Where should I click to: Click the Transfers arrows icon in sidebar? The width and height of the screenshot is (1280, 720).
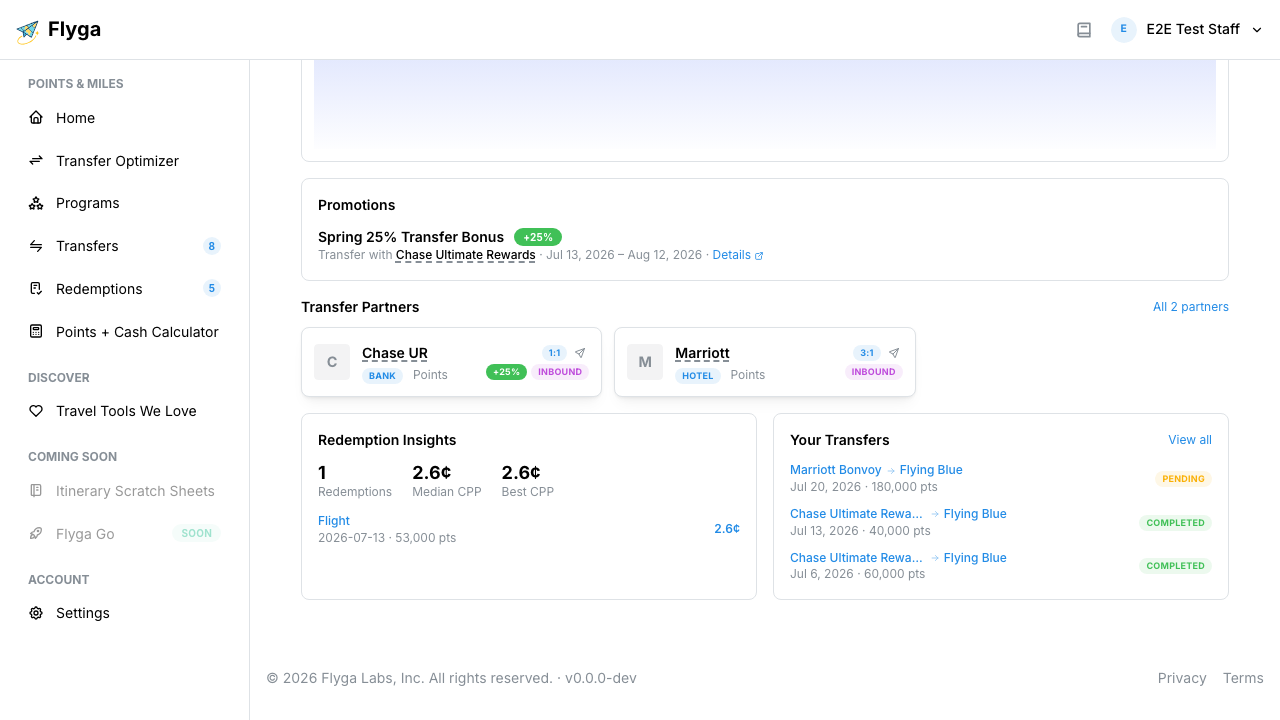36,246
